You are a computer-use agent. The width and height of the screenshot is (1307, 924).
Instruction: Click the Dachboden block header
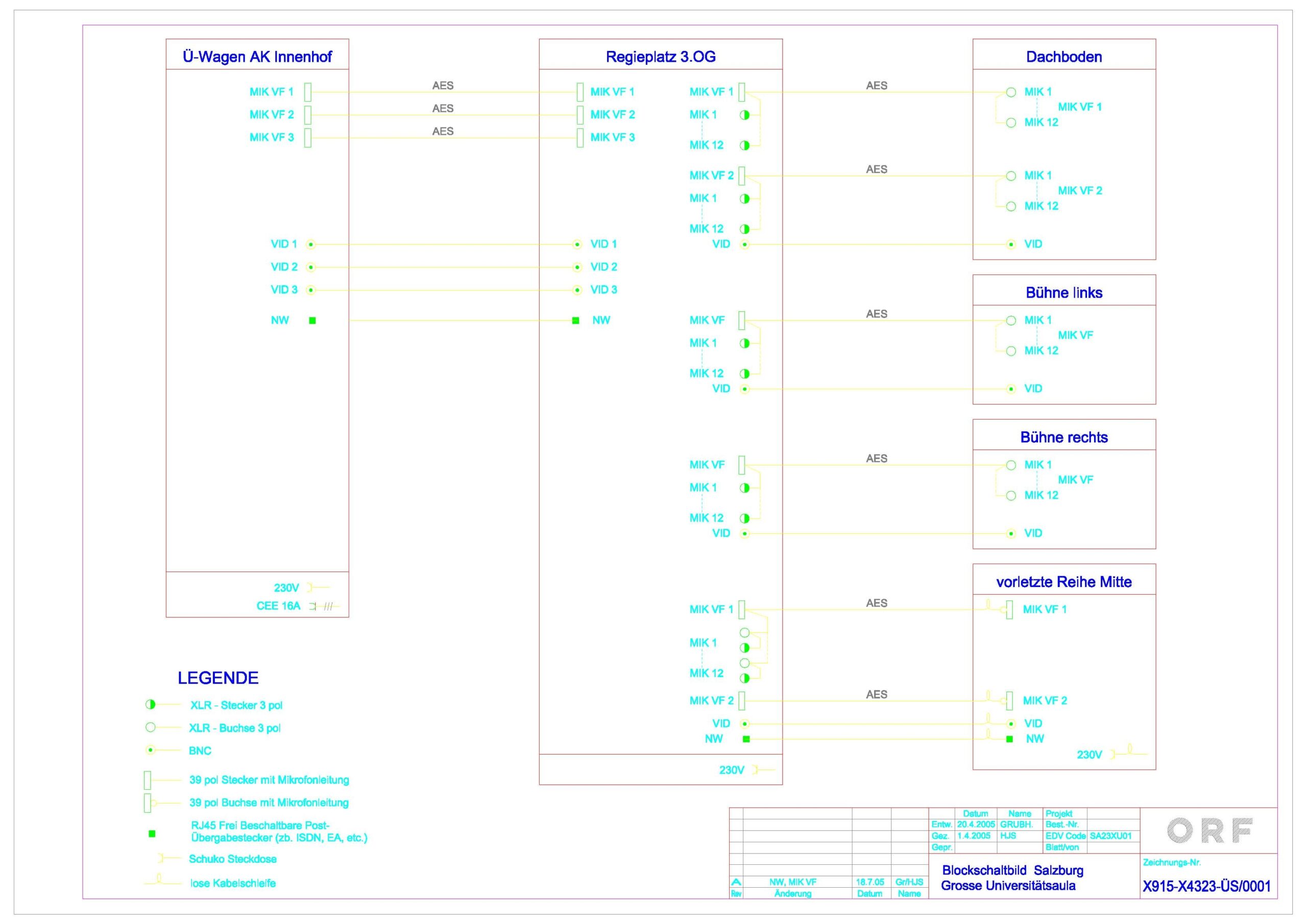[1063, 56]
